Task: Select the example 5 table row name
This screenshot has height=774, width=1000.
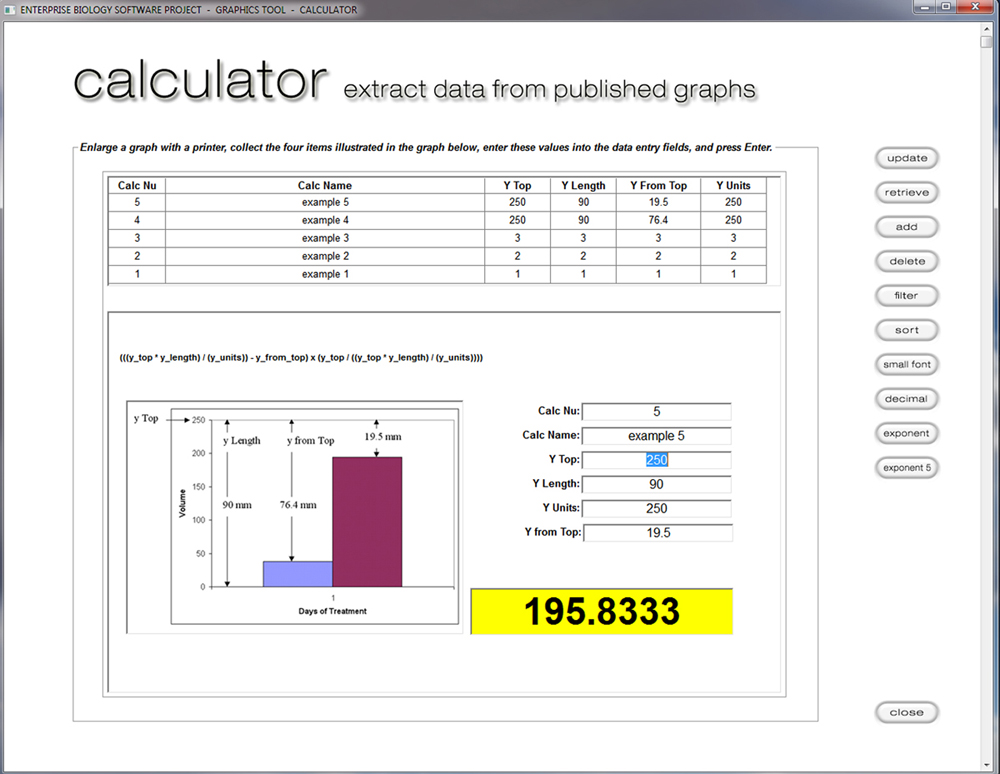Action: 325,202
